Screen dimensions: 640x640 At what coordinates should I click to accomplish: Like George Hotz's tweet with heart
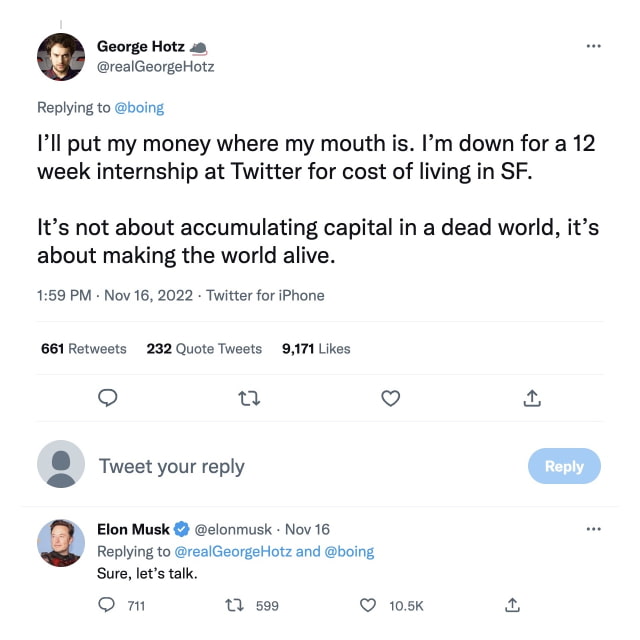tap(391, 399)
